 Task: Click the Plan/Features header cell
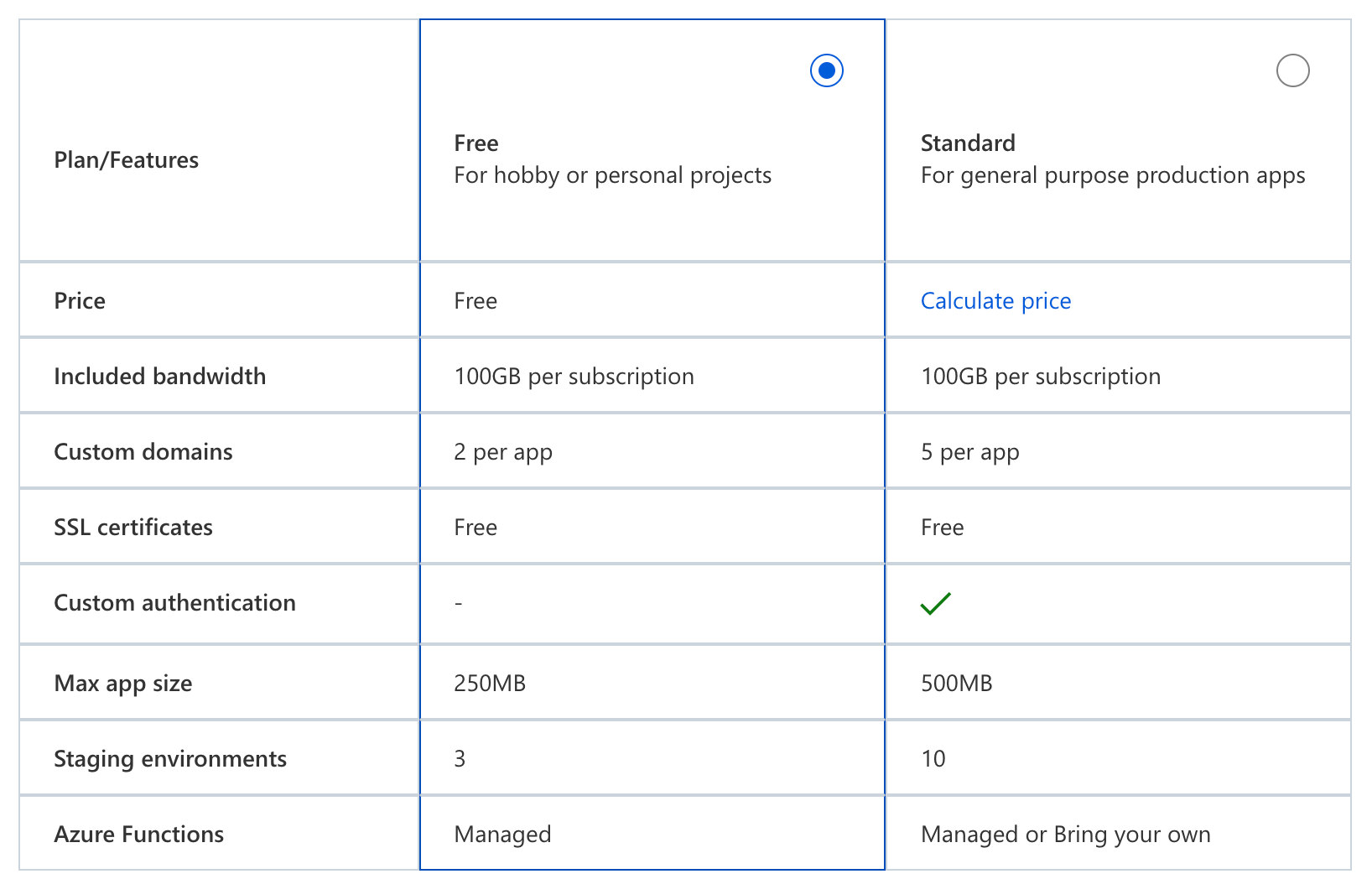click(126, 159)
